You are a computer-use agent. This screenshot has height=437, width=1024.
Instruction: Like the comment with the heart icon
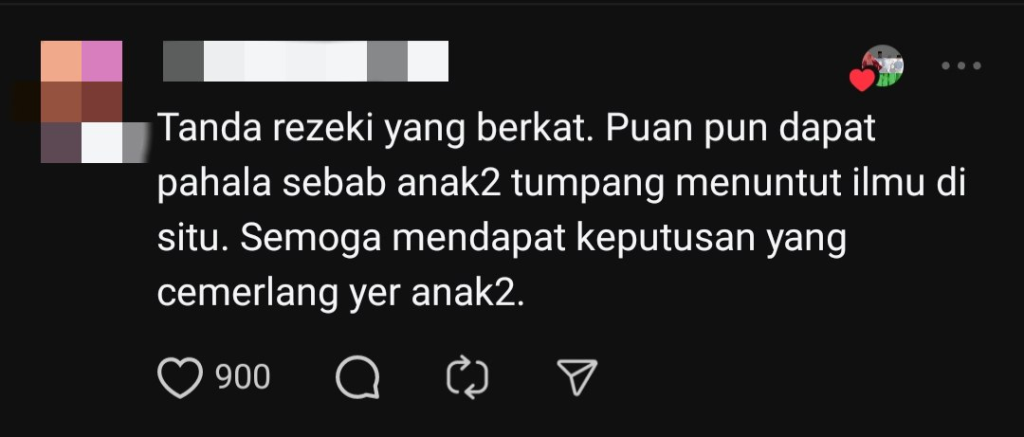[180, 378]
